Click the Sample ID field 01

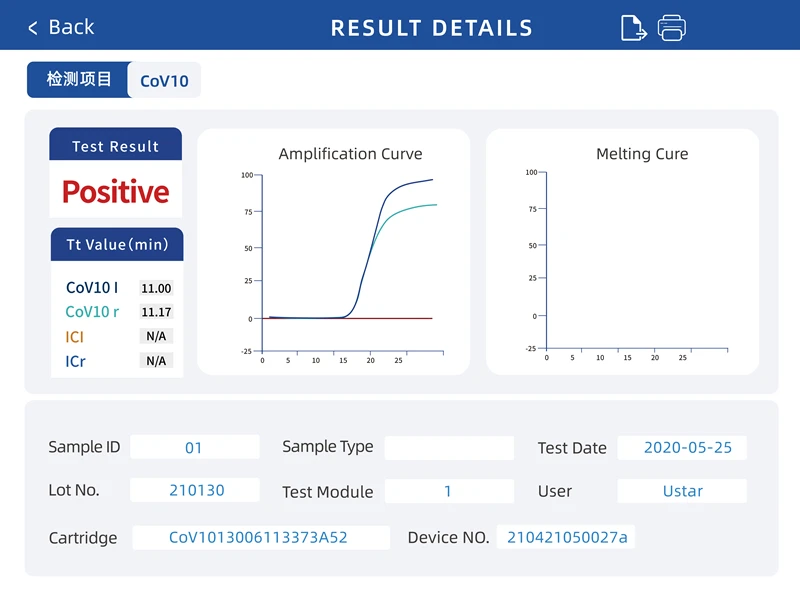tap(194, 447)
